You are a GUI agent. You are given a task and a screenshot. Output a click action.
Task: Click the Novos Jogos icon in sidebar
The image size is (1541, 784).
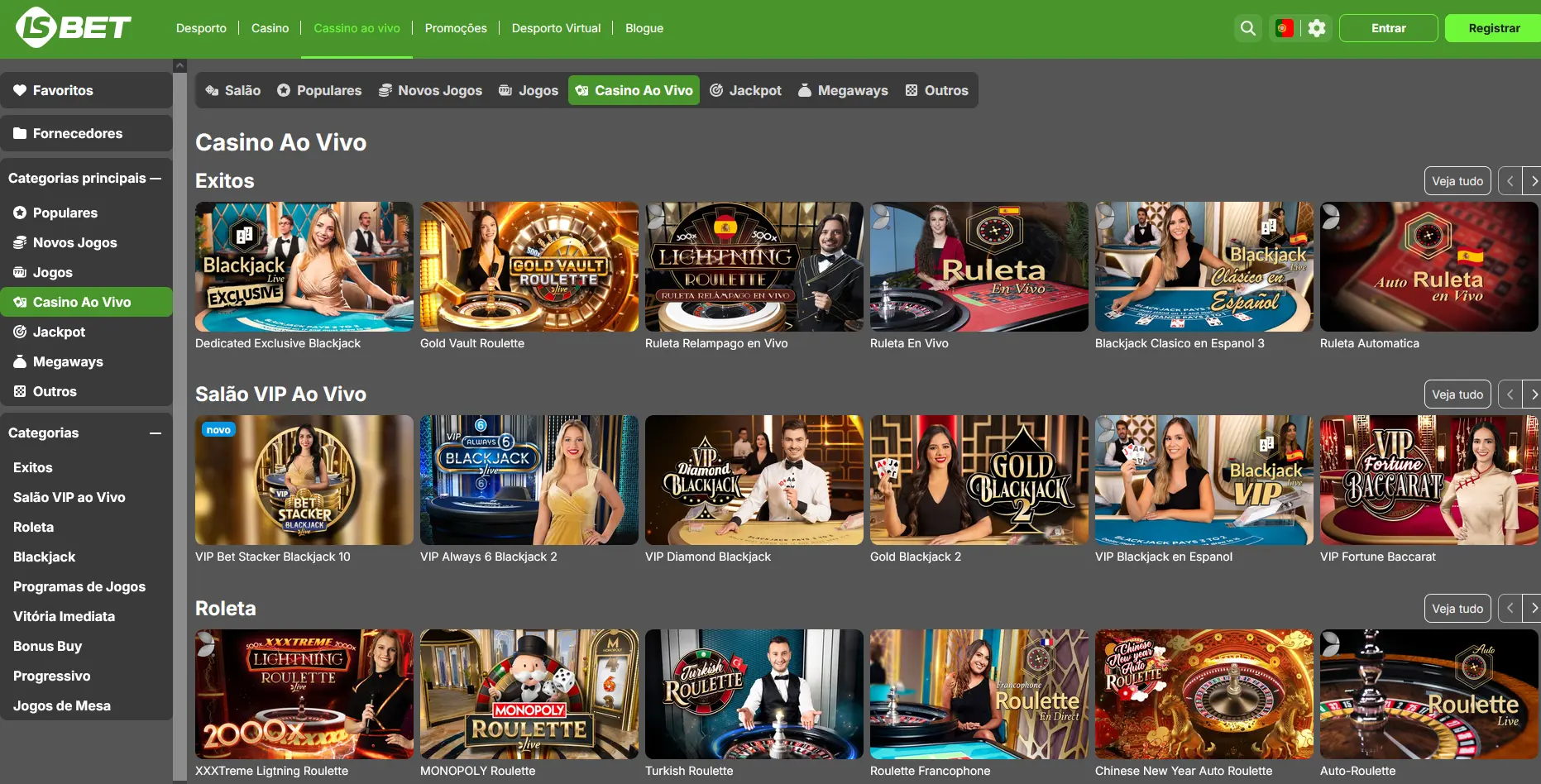[x=20, y=242]
